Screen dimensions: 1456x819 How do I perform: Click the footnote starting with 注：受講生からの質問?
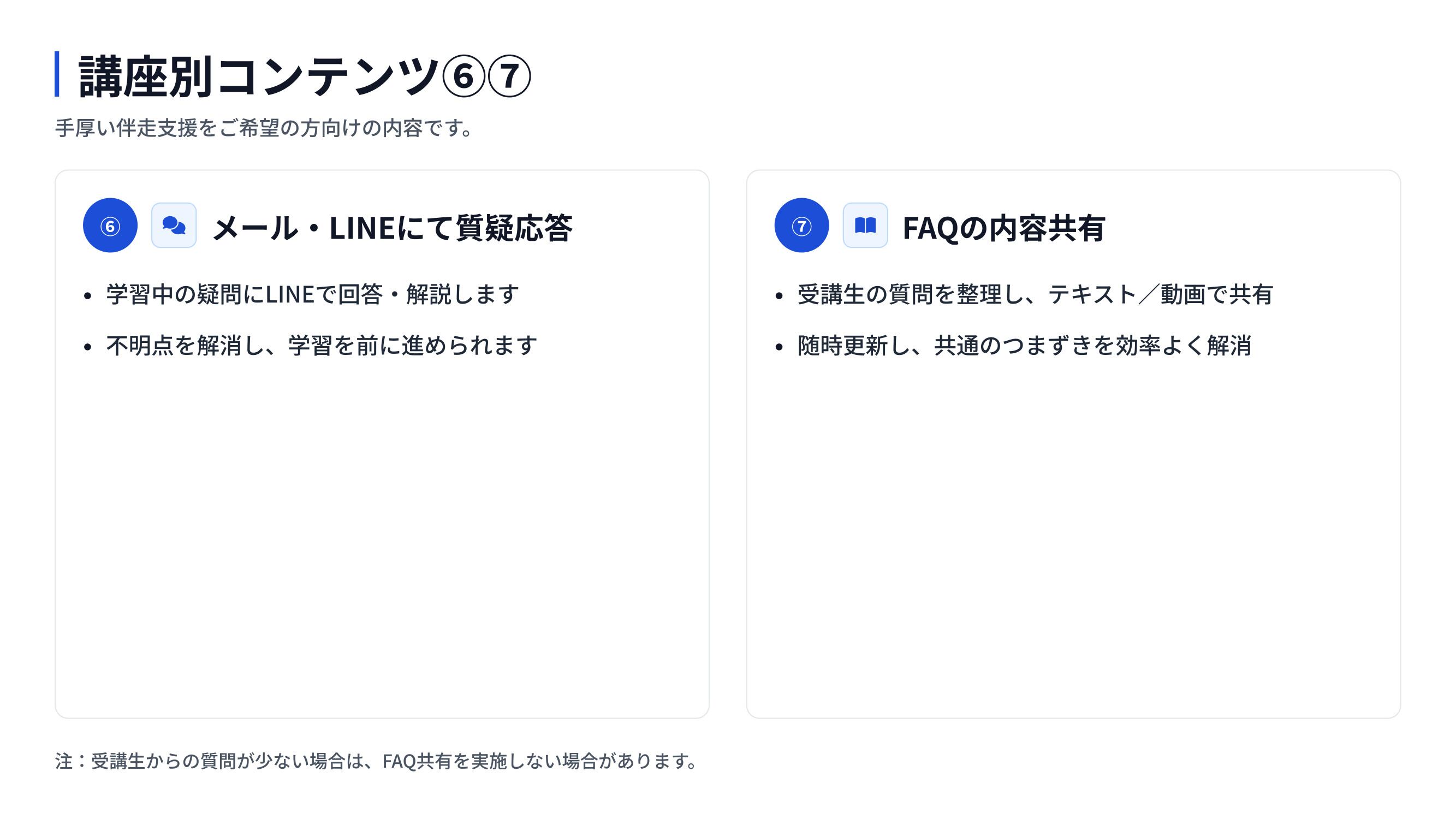point(377,761)
